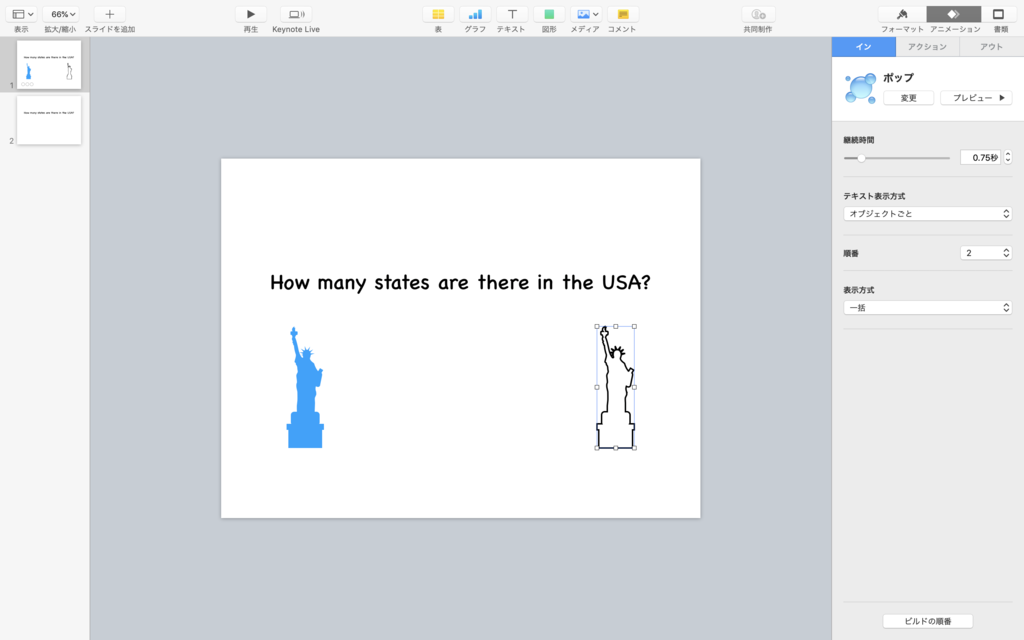Open the 書類 document inspector

pos(999,14)
